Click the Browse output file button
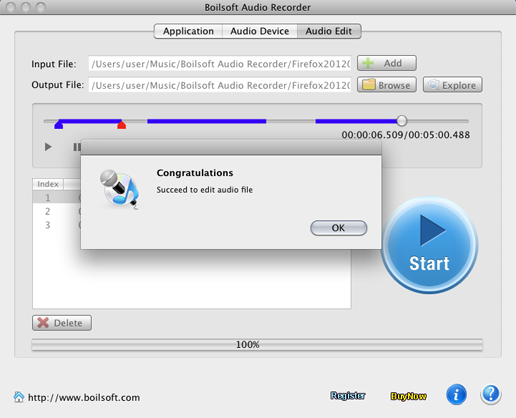The image size is (516, 418). pos(387,85)
